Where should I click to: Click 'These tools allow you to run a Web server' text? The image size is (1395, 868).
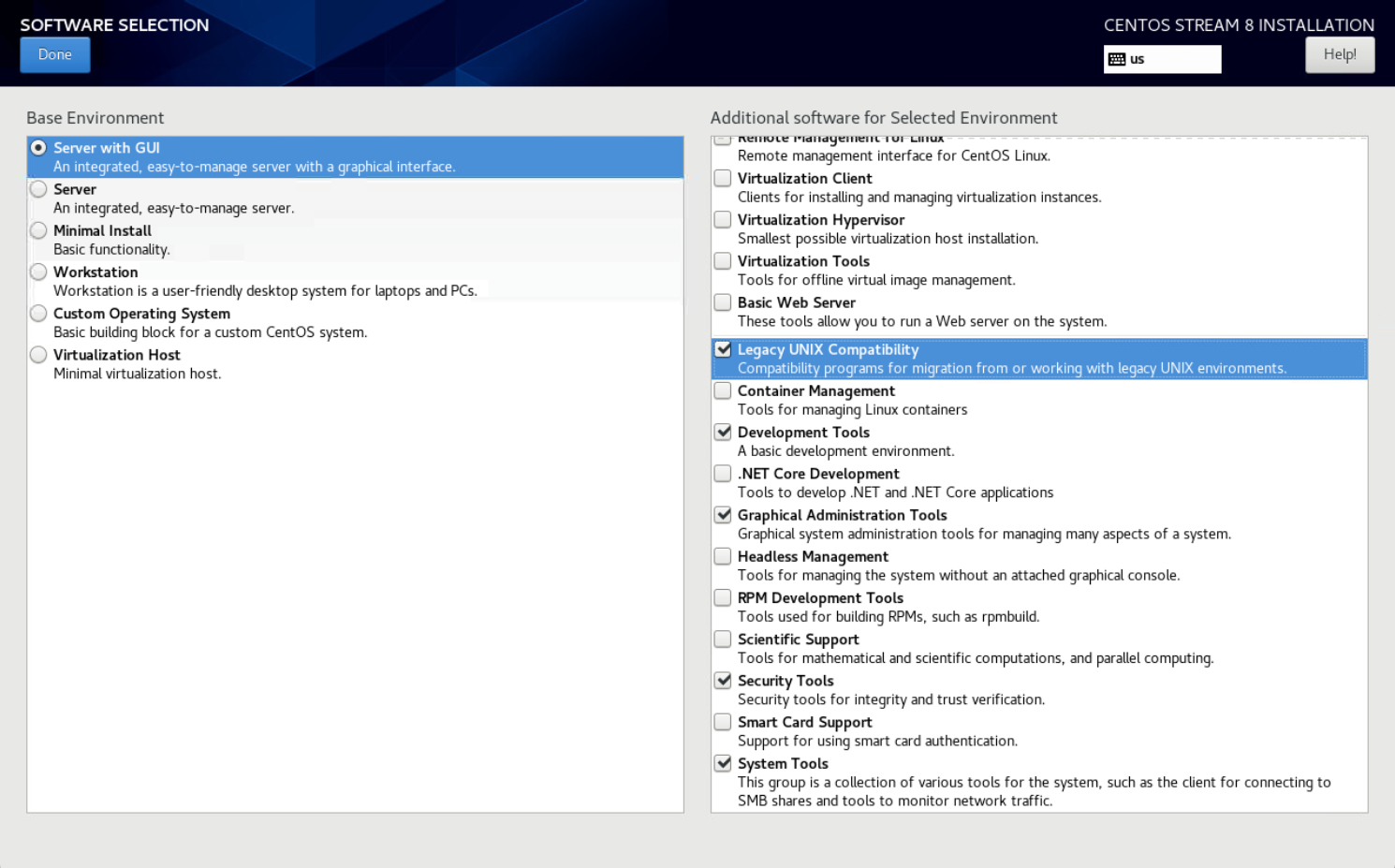point(922,321)
